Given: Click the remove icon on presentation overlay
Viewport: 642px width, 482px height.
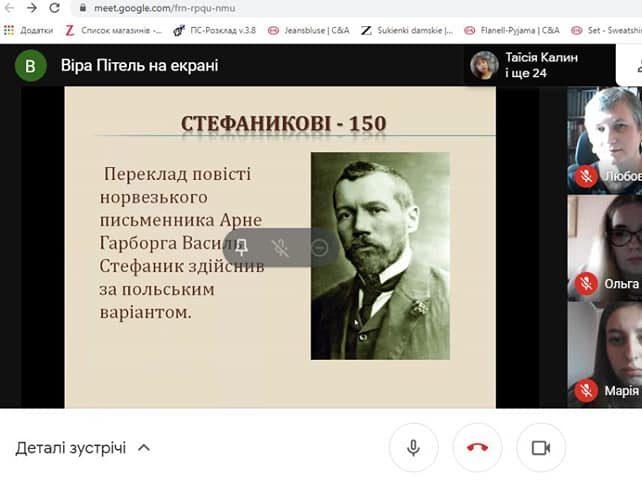Looking at the screenshot, I should pyautogui.click(x=319, y=248).
